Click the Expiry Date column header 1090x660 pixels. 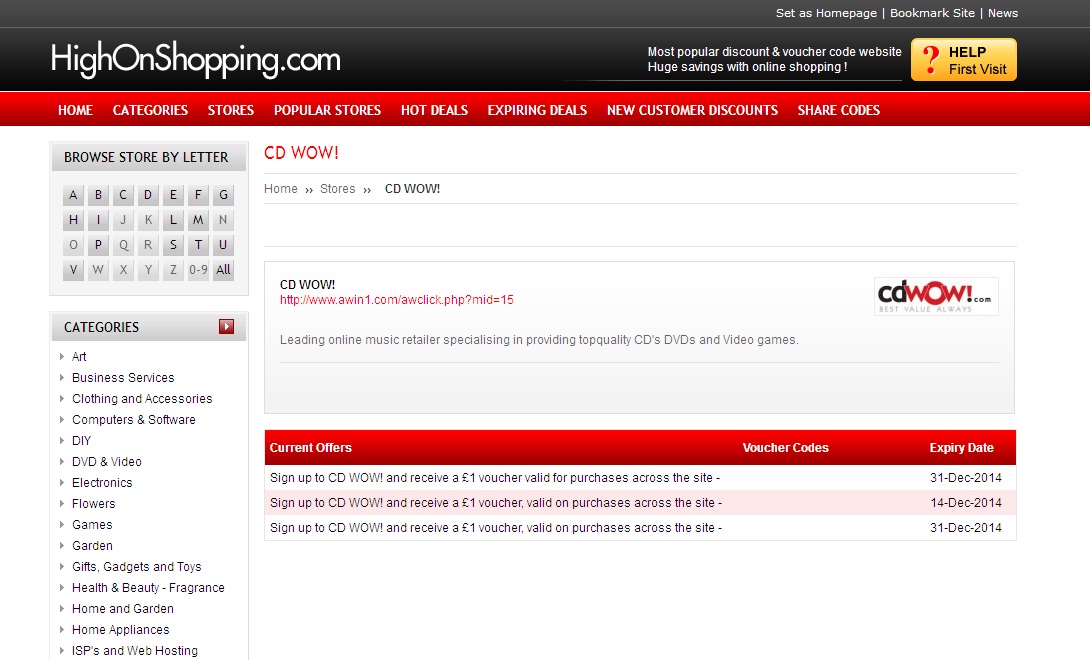point(961,448)
